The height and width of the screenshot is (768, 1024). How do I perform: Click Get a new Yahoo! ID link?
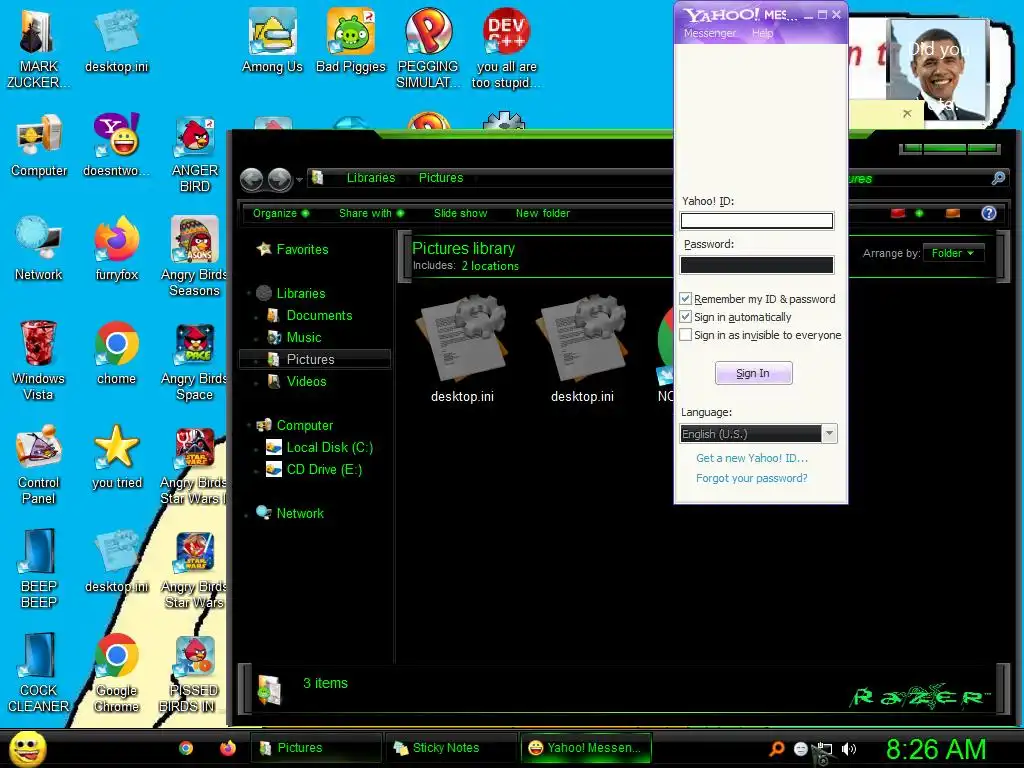pyautogui.click(x=752, y=458)
